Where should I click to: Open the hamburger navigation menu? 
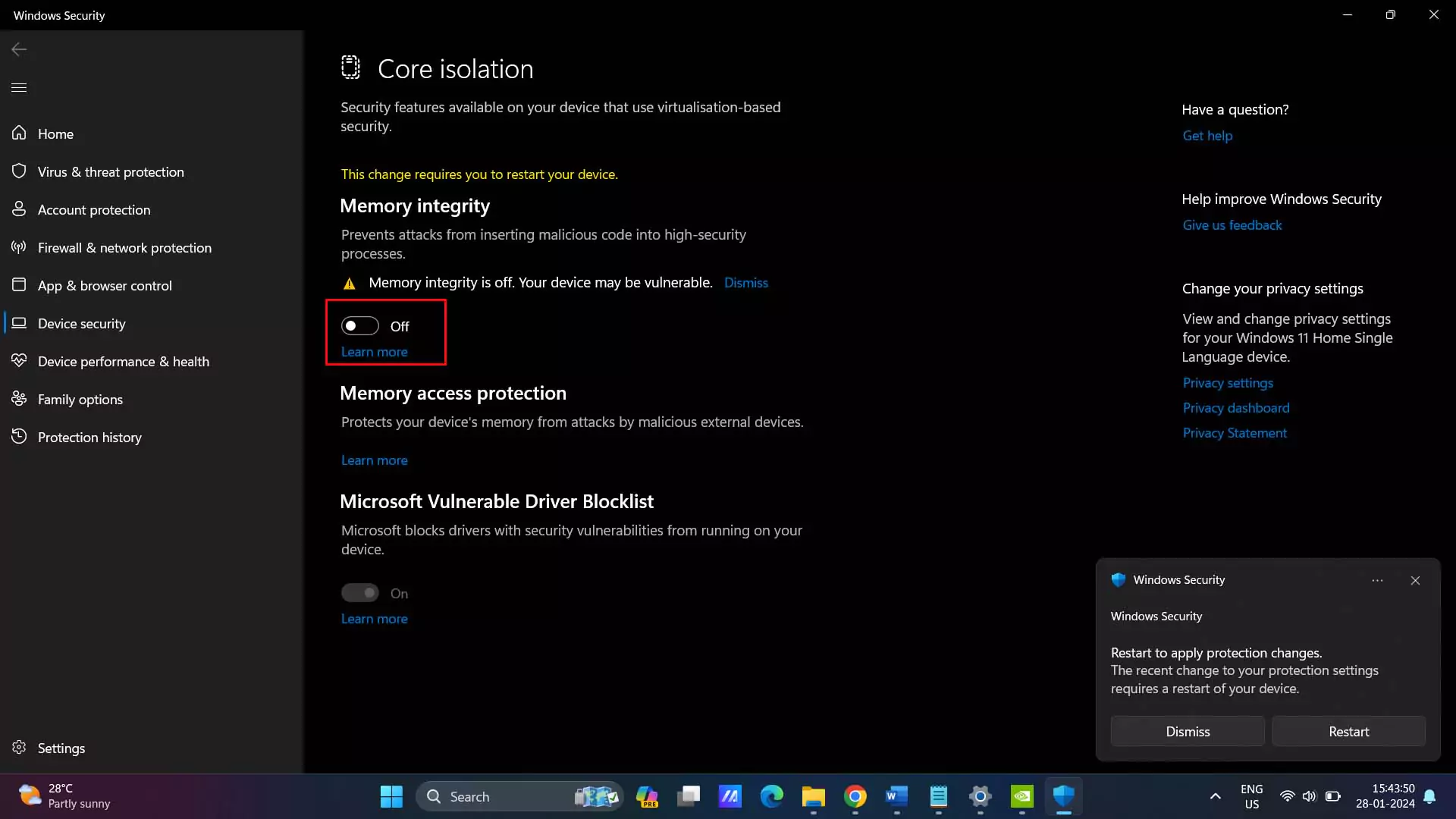coord(19,87)
